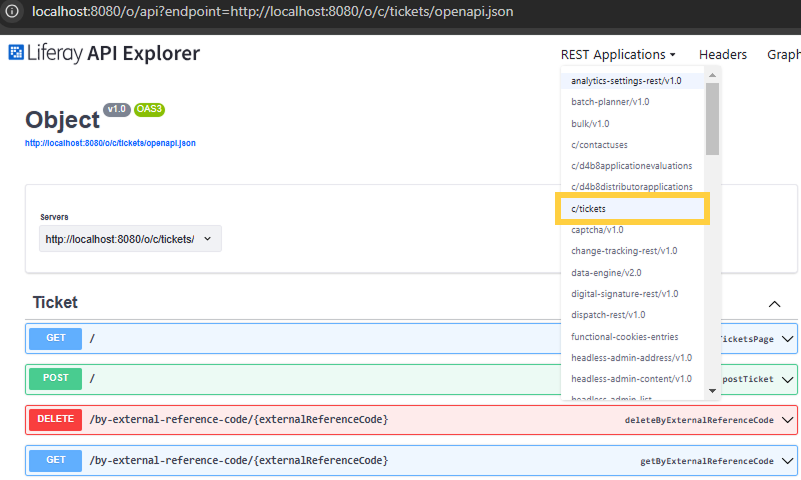Image resolution: width=801 pixels, height=480 pixels.
Task: Click chevron on postTicket row
Action: click(787, 379)
